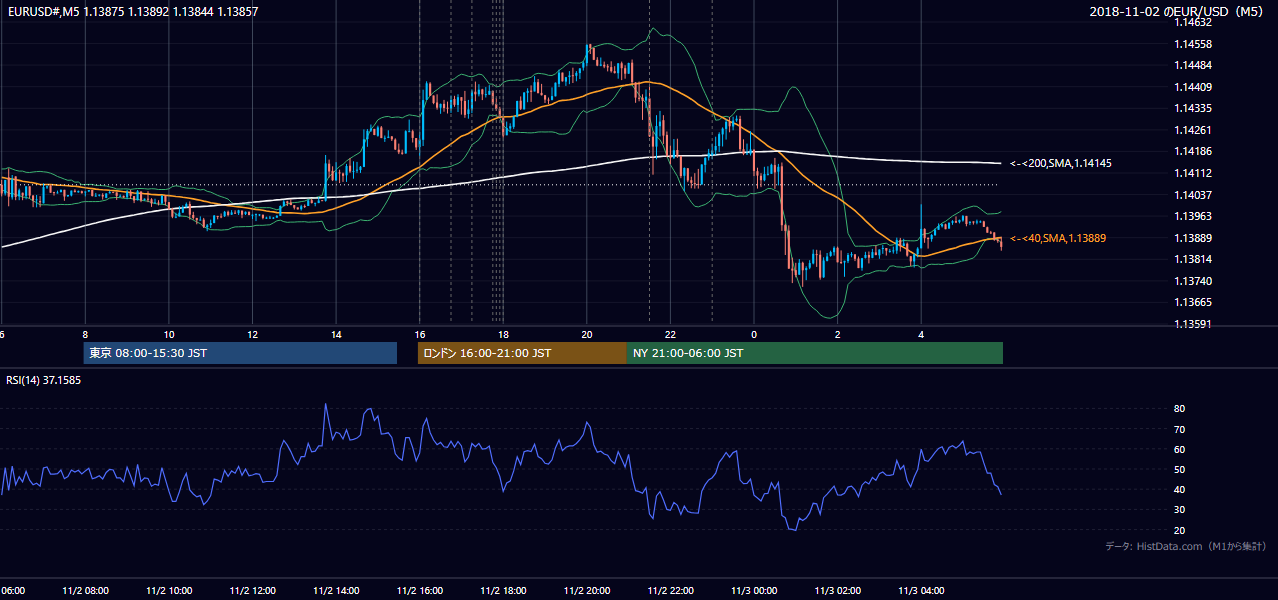The height and width of the screenshot is (600, 1278).
Task: Click price axis value 1.14261
Action: [1193, 130]
